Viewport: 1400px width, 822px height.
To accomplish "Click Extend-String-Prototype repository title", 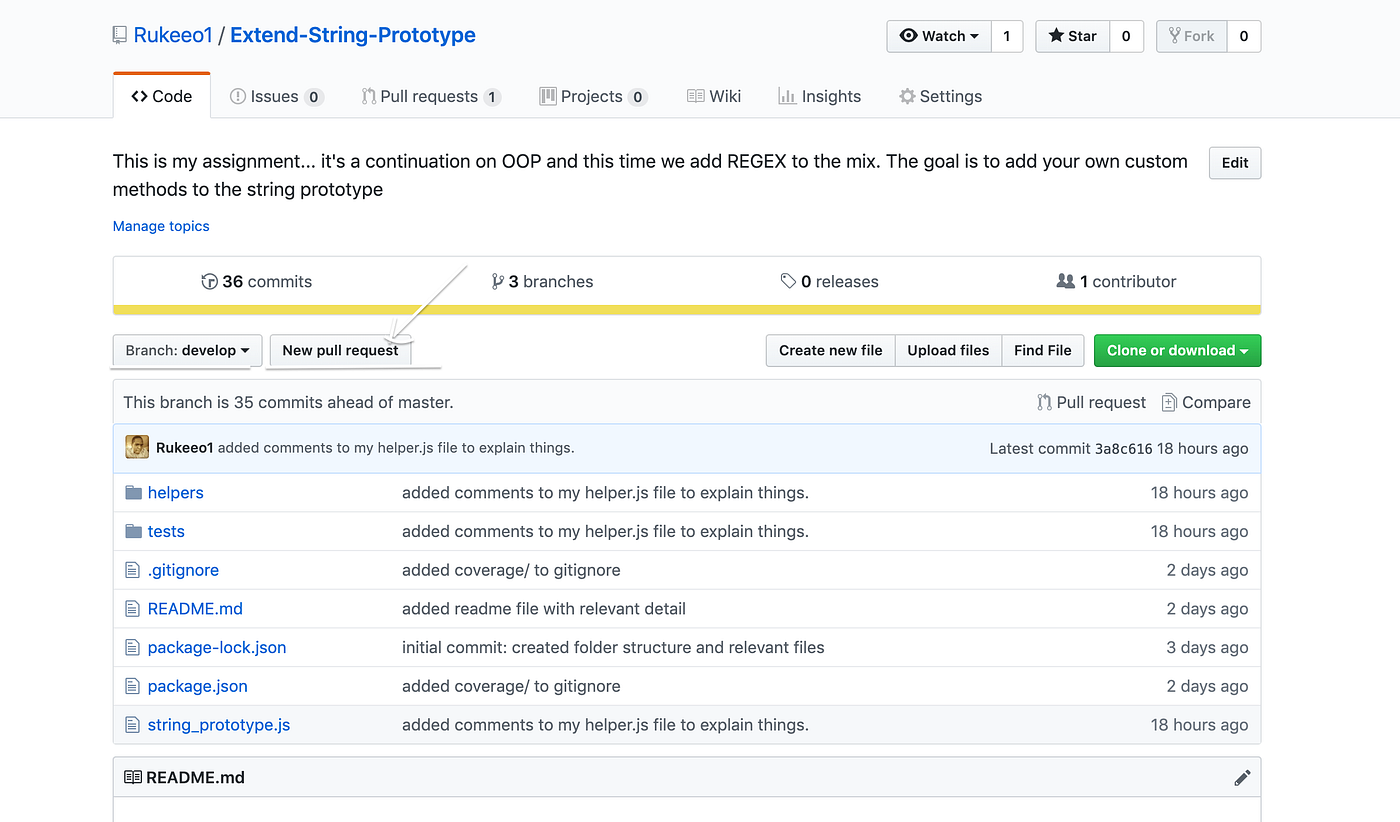I will [353, 36].
